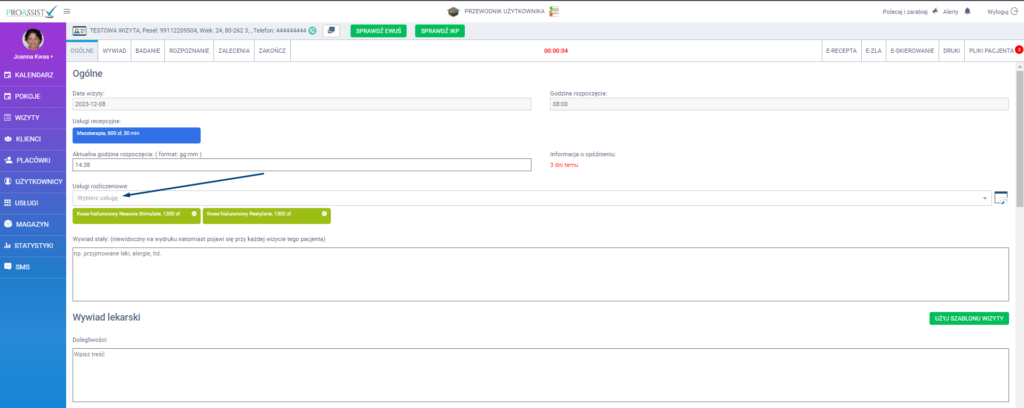The width and height of the screenshot is (1024, 408).
Task: Go to the Zakończ tab
Action: [272, 49]
